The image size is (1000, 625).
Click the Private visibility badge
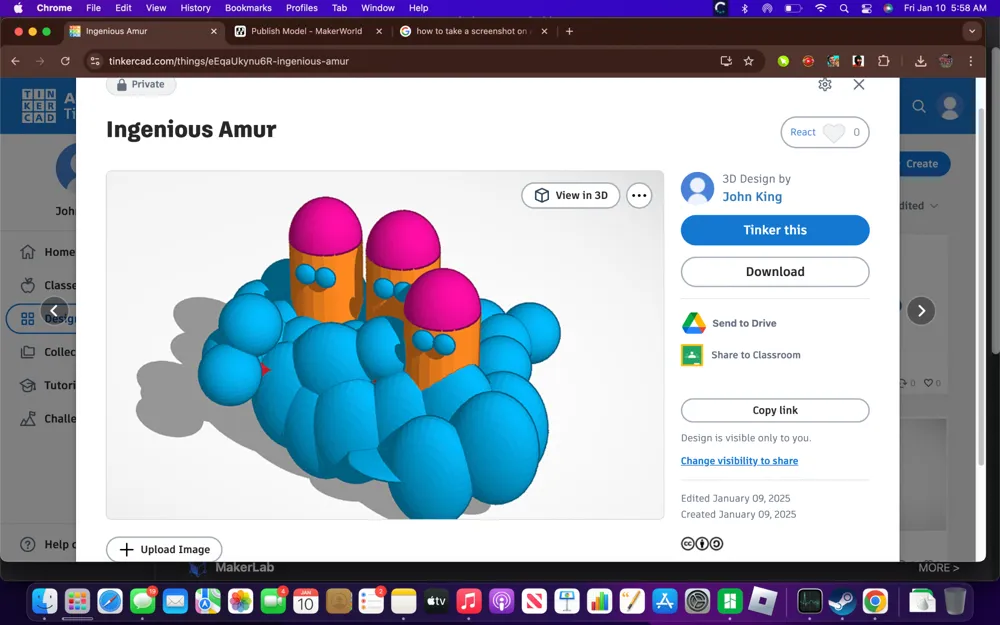pyautogui.click(x=141, y=85)
